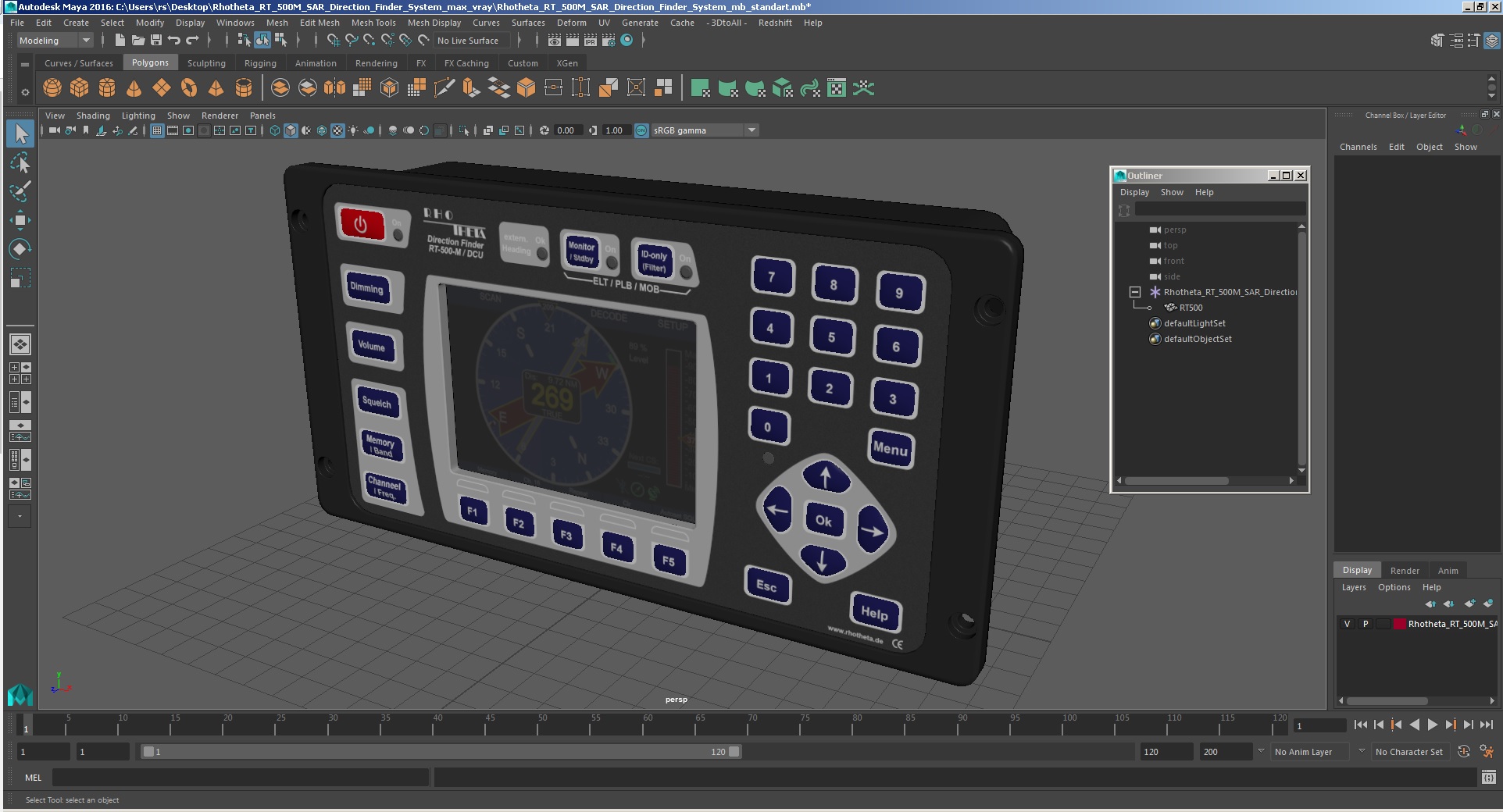The width and height of the screenshot is (1503, 812).
Task: Select defaultLightSet in Outliner
Action: 1194,323
